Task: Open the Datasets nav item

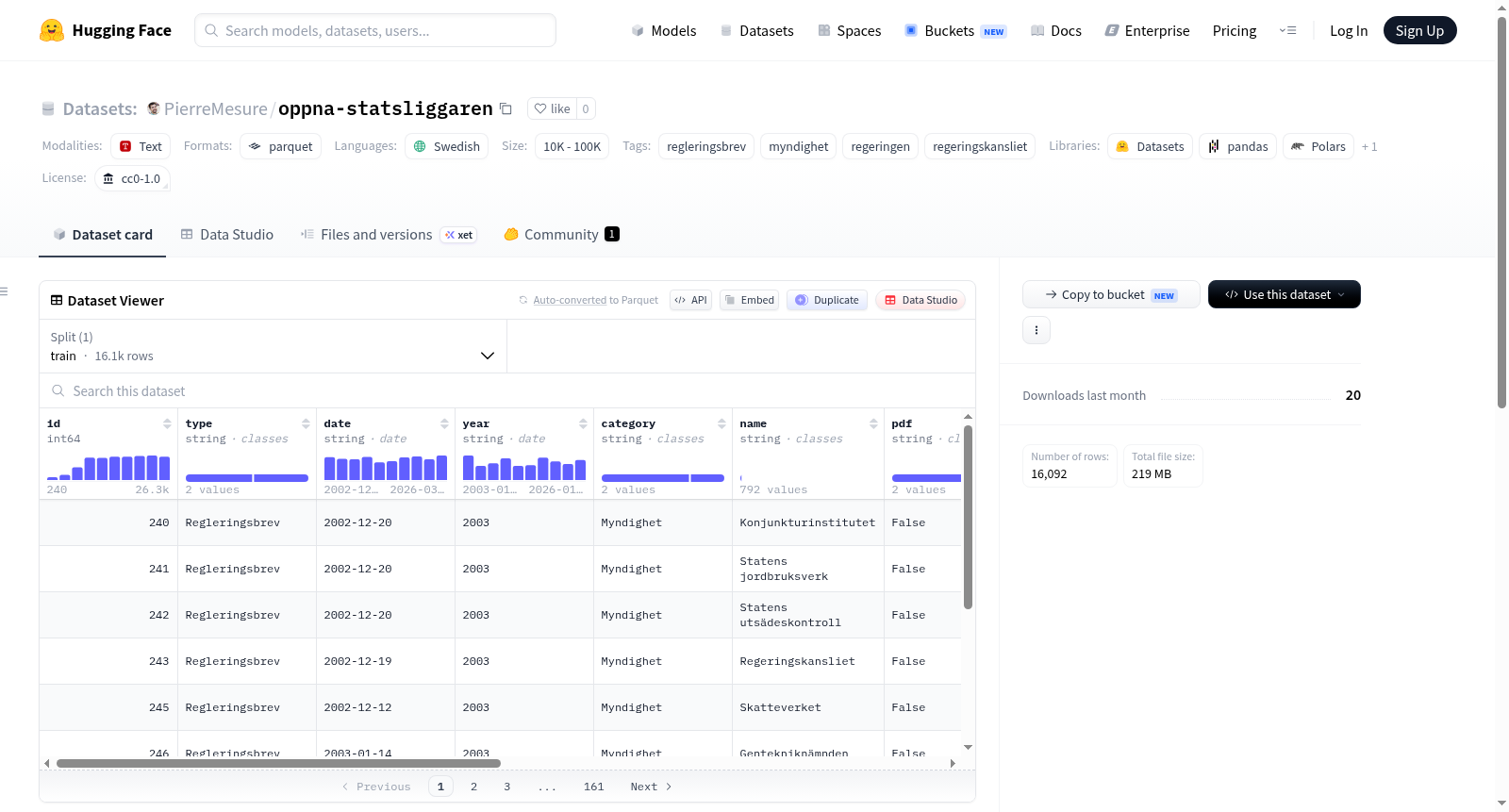Action: [x=757, y=31]
